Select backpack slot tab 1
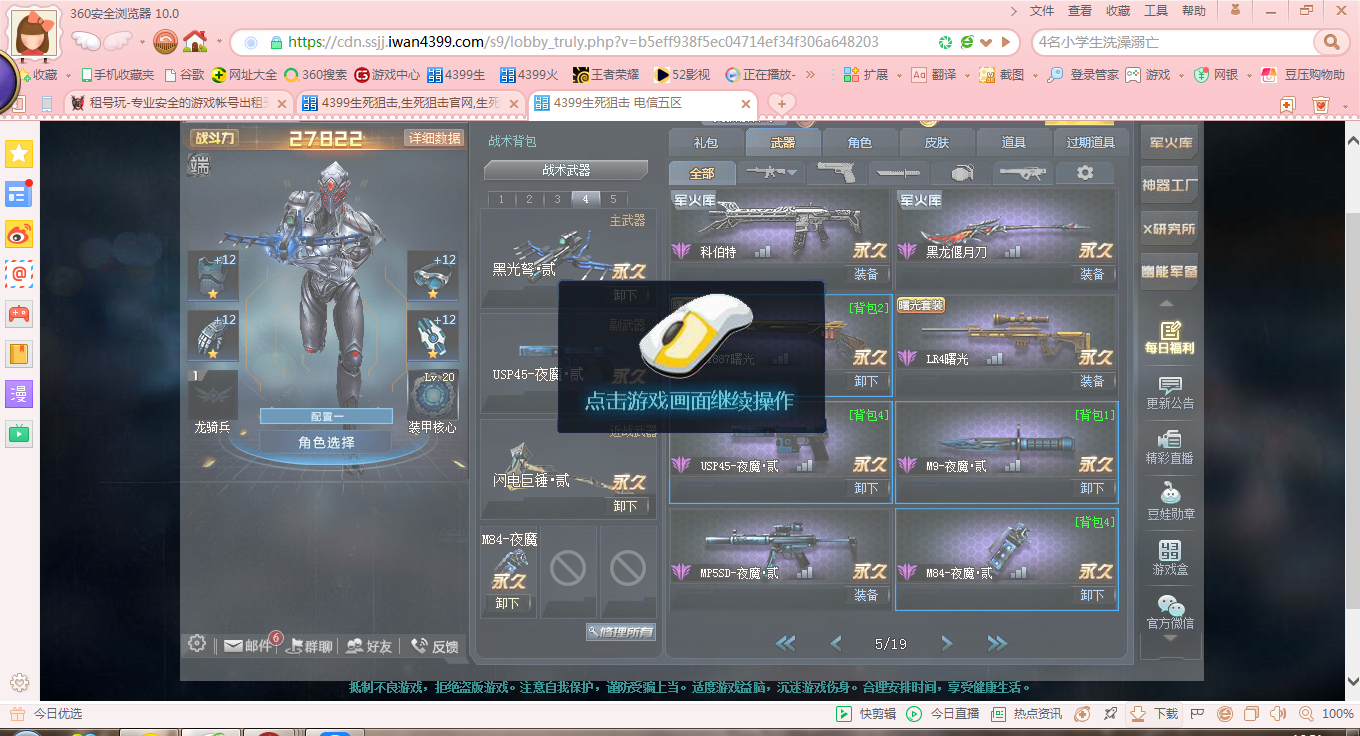The image size is (1360, 736). (x=501, y=199)
